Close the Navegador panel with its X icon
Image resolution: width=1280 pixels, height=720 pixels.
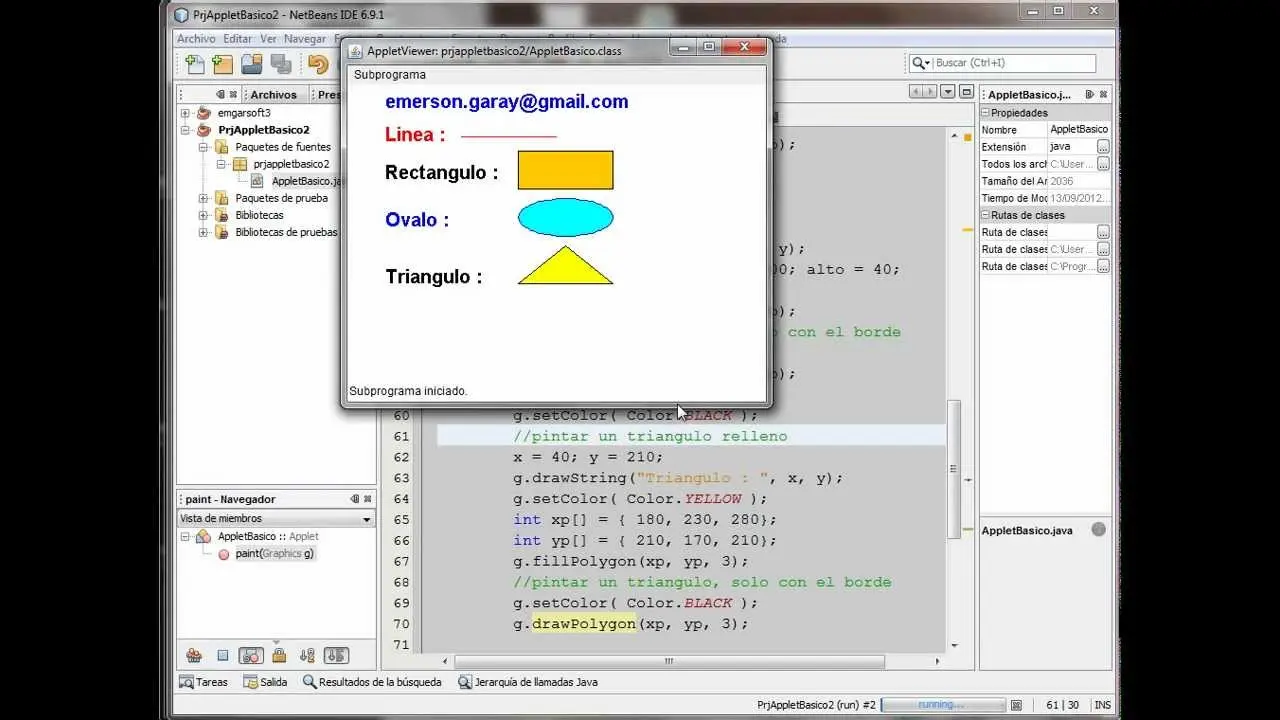[x=368, y=499]
